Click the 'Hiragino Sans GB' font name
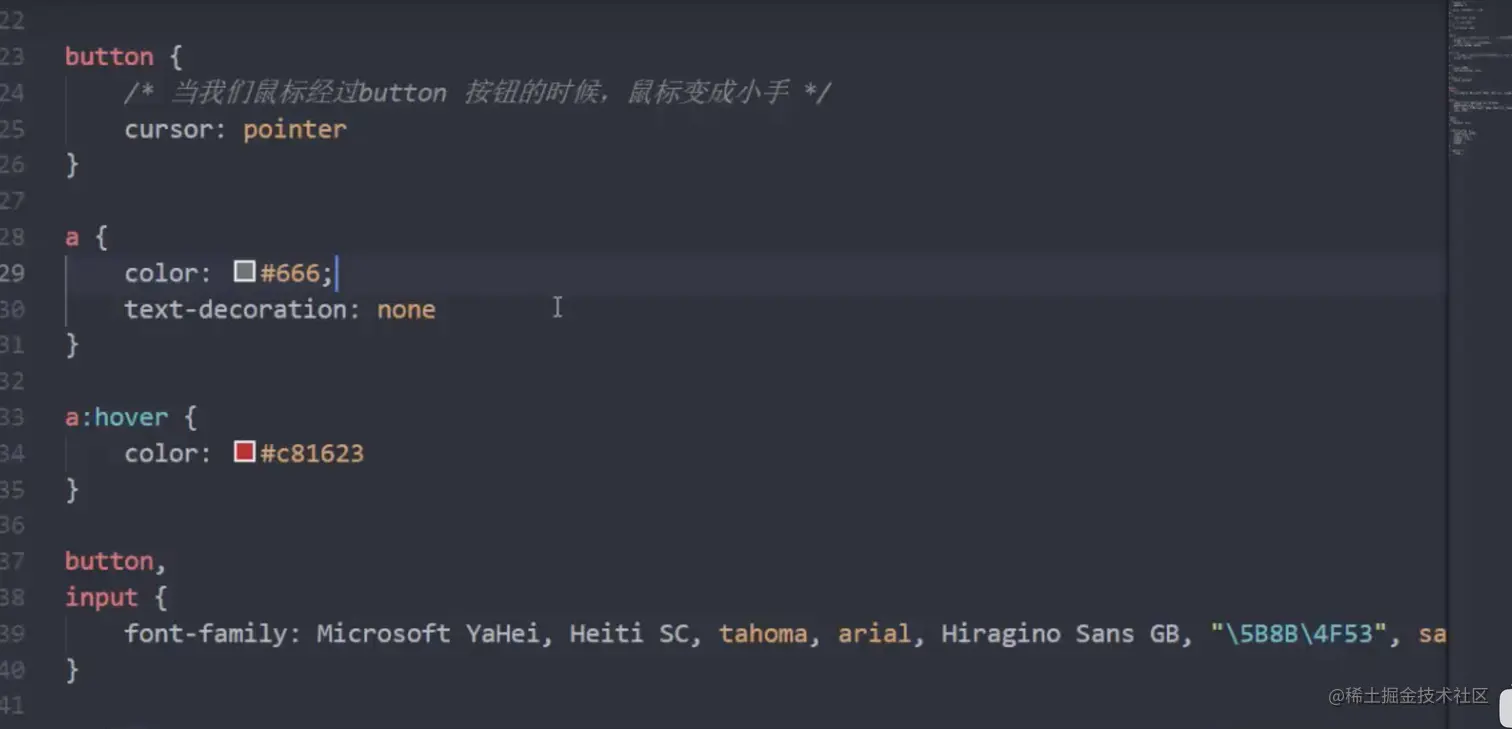Screen dimensions: 1512x729 tap(1060, 633)
